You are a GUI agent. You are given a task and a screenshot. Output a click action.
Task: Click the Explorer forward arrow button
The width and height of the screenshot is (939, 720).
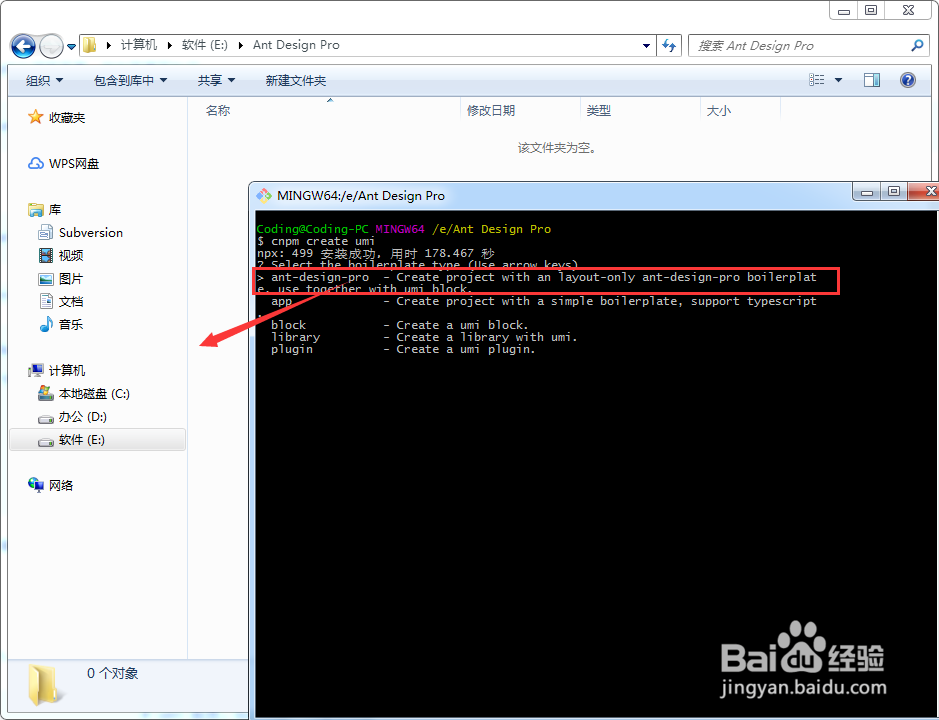click(x=52, y=46)
